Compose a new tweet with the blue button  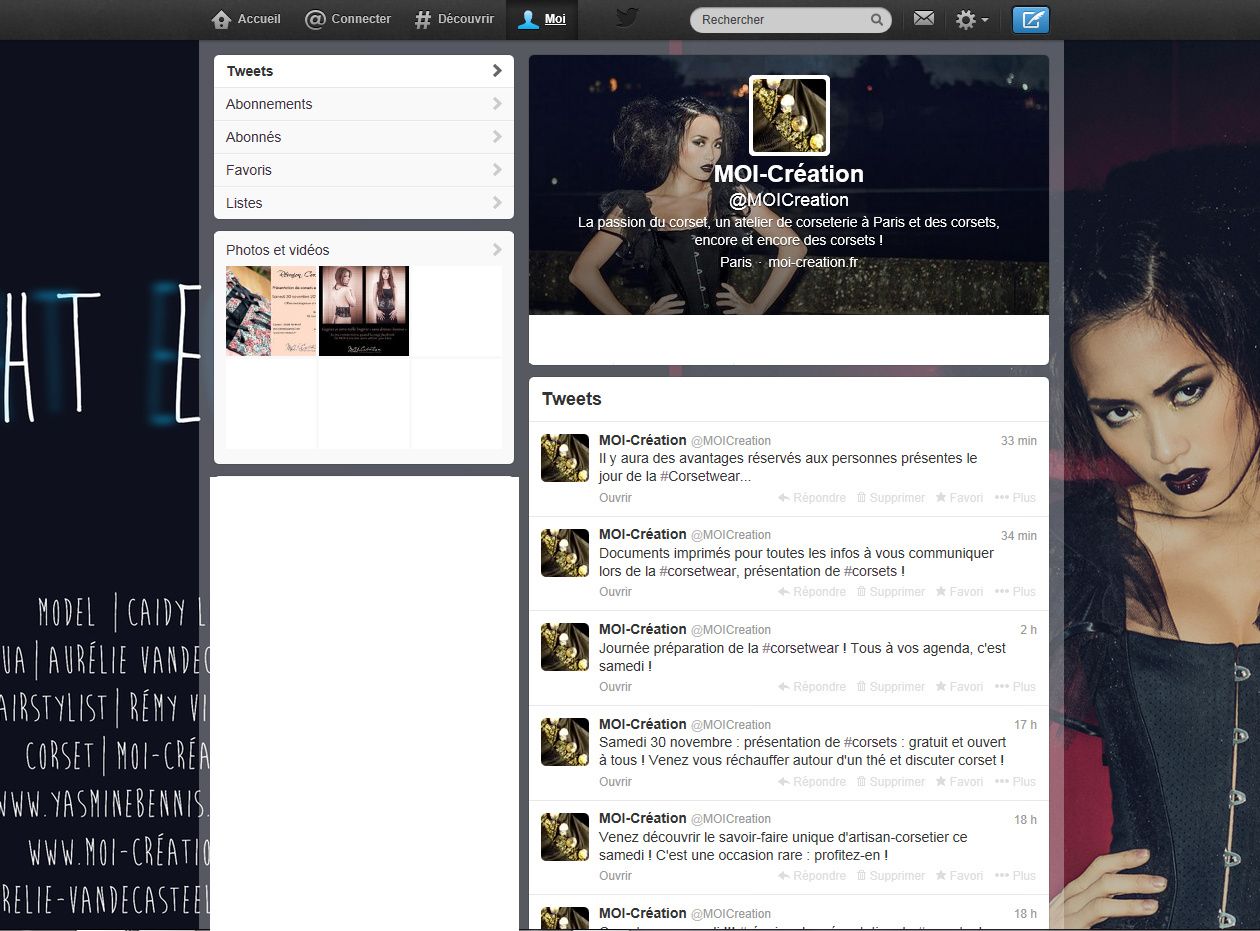(x=1031, y=20)
